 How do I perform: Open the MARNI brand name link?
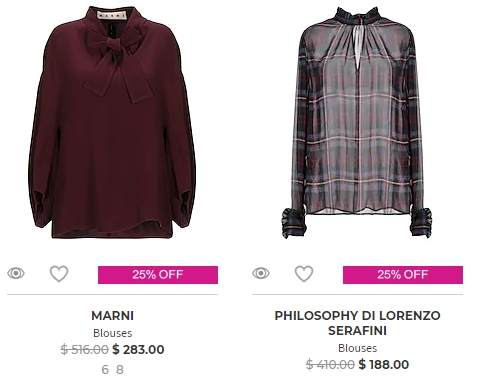click(x=113, y=316)
